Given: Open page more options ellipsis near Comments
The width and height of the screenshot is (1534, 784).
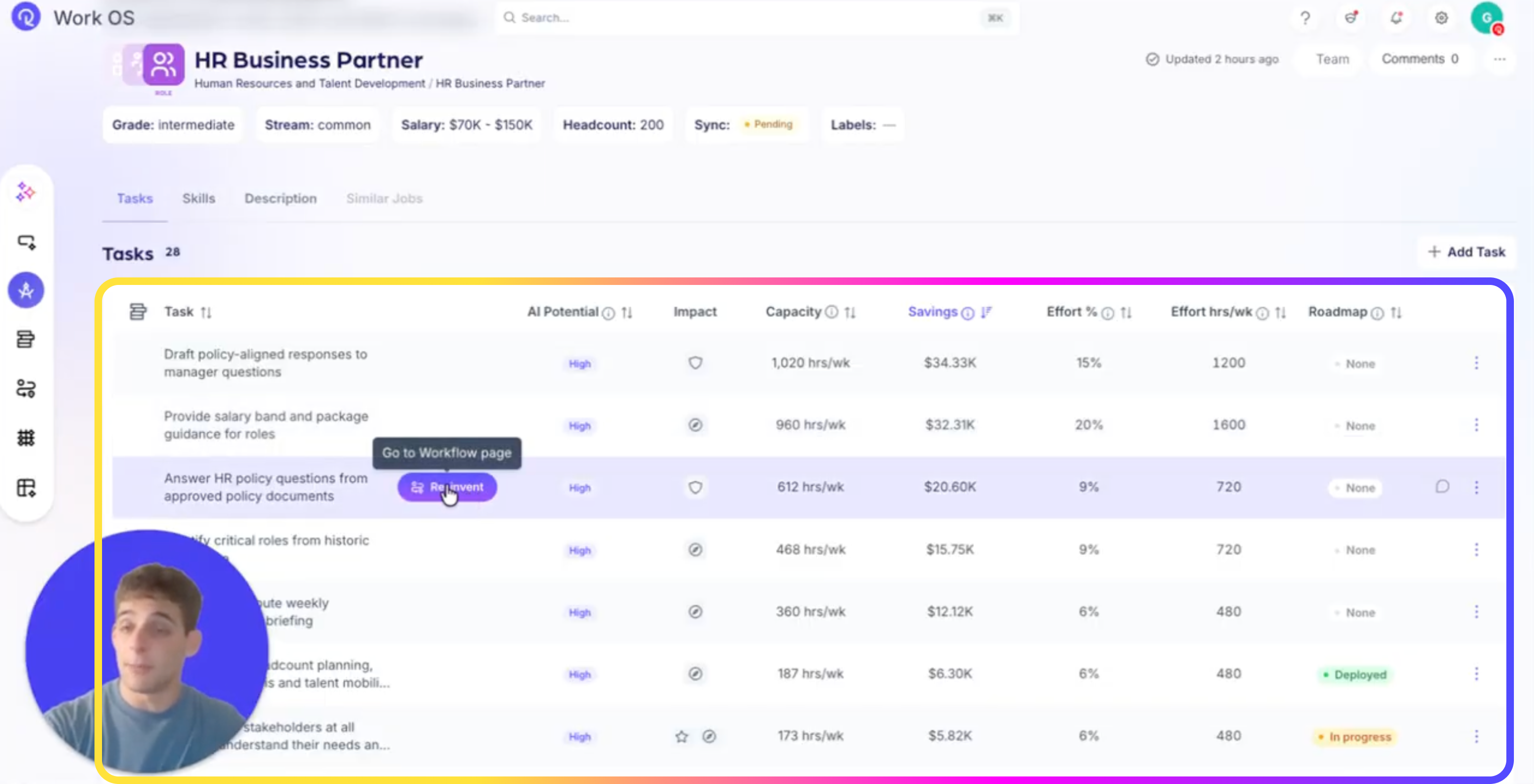Looking at the screenshot, I should click(x=1499, y=59).
